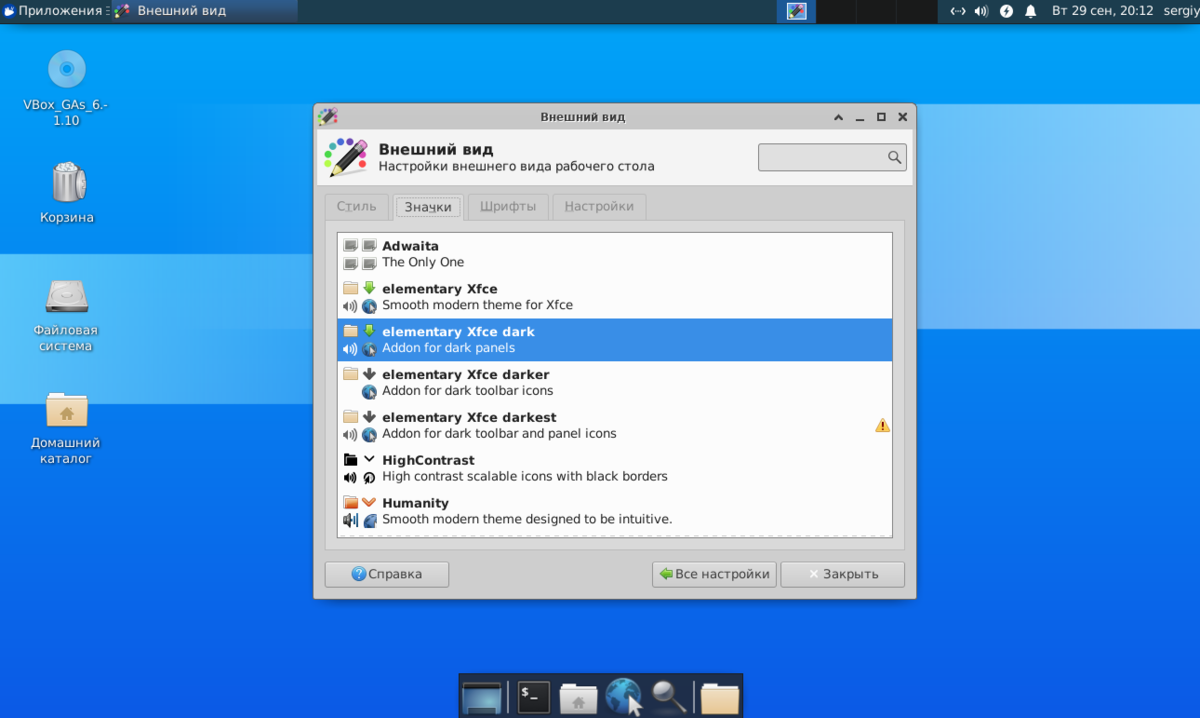Select the elementary Xfce darker theme
The image size is (1200, 718).
click(x=615, y=383)
